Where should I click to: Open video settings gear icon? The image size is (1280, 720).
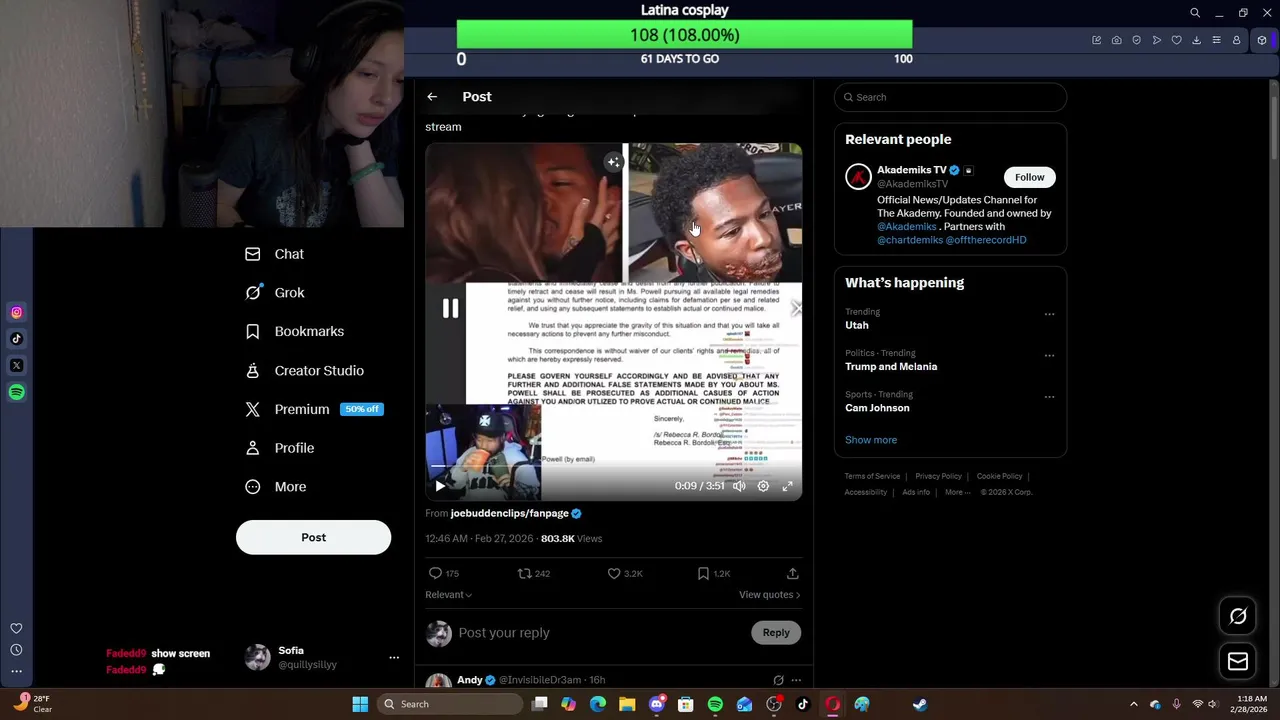tap(763, 486)
